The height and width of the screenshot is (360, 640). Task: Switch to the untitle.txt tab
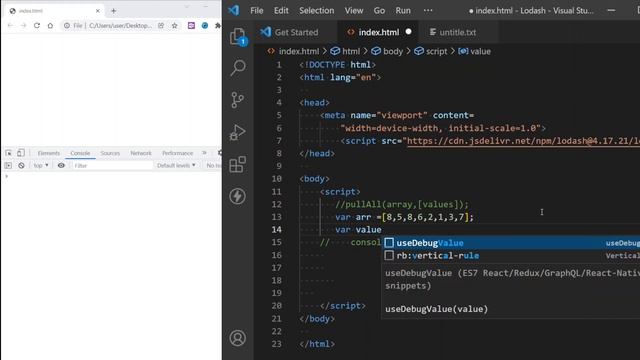click(458, 32)
